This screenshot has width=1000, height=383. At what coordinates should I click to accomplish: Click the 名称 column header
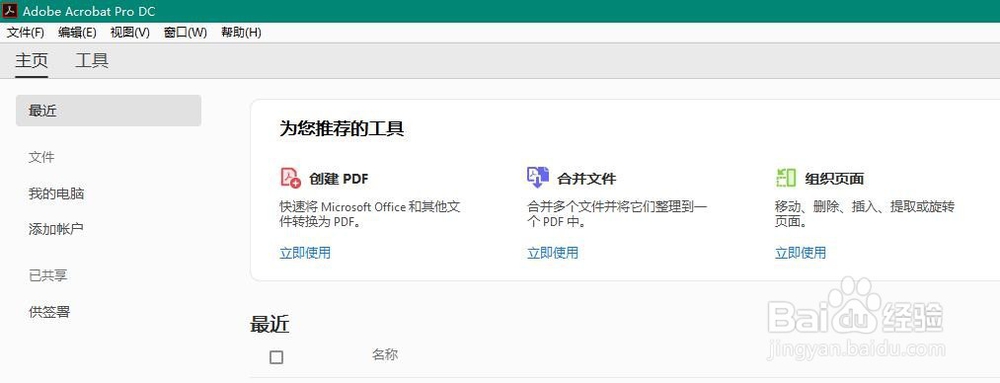click(385, 354)
